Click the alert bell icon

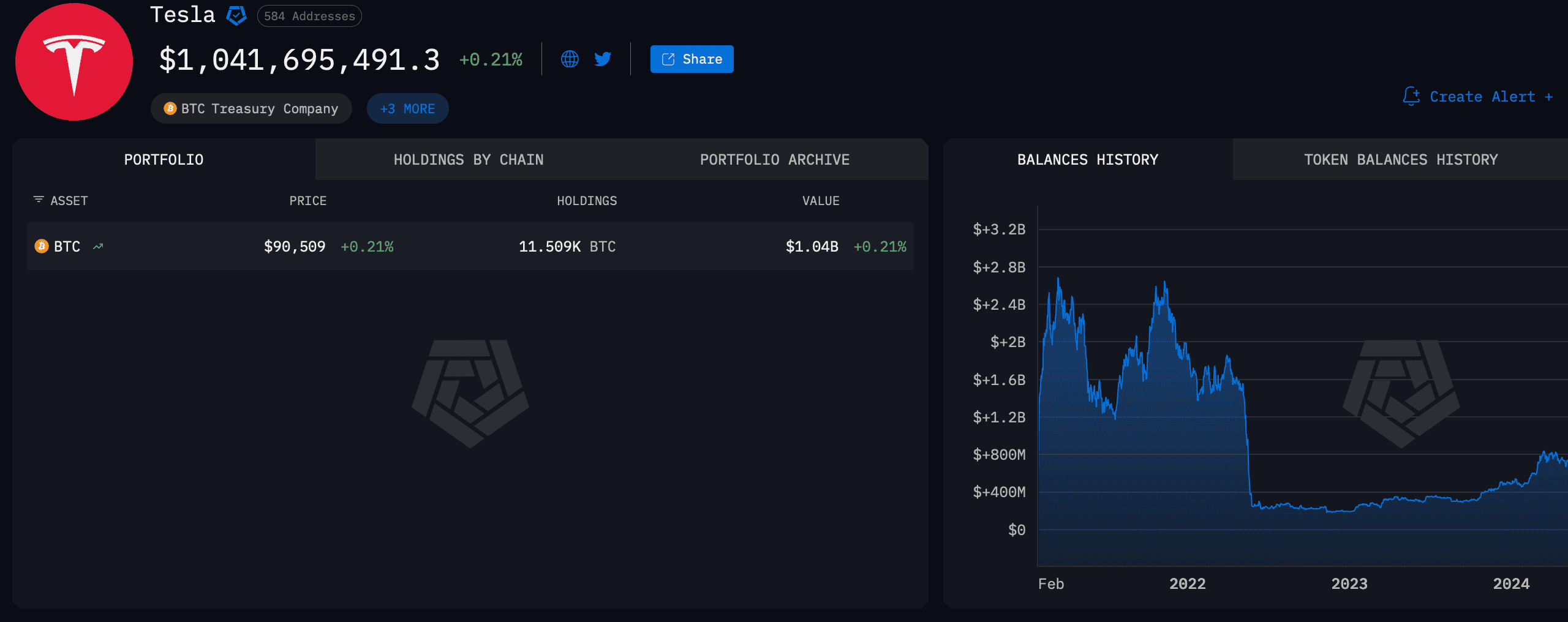tap(1411, 96)
